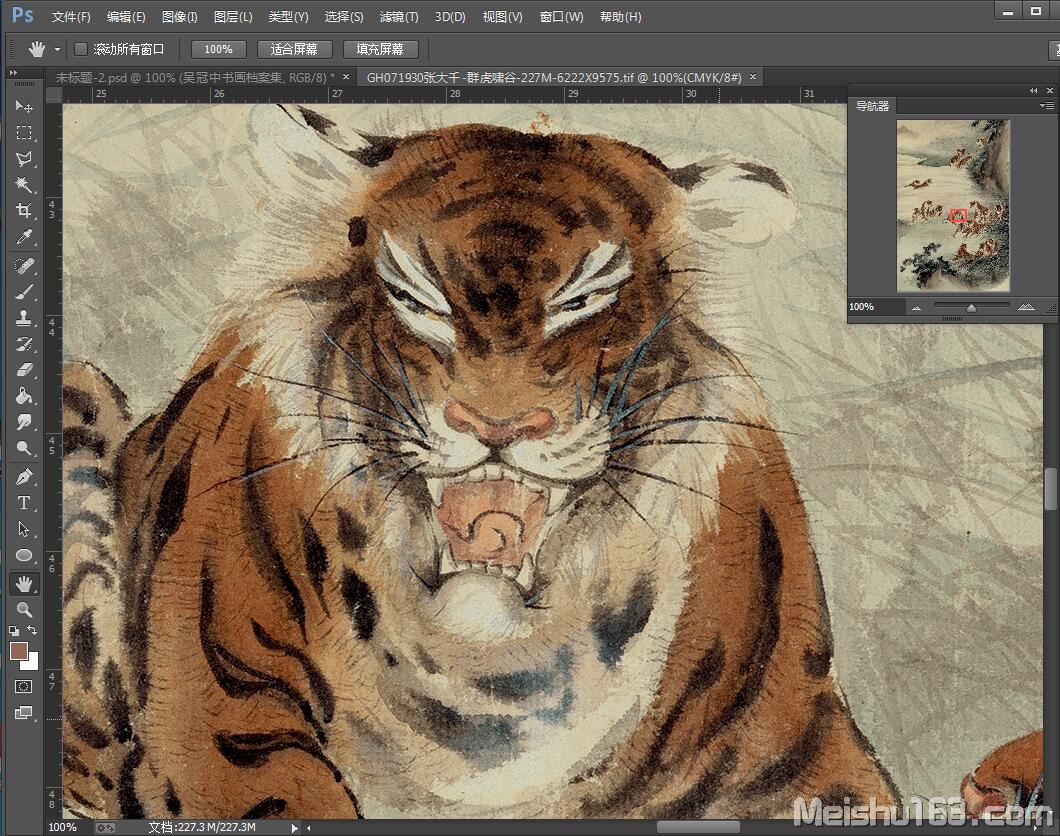
Task: Click the status bar zoom percentage field
Action: coord(63,827)
